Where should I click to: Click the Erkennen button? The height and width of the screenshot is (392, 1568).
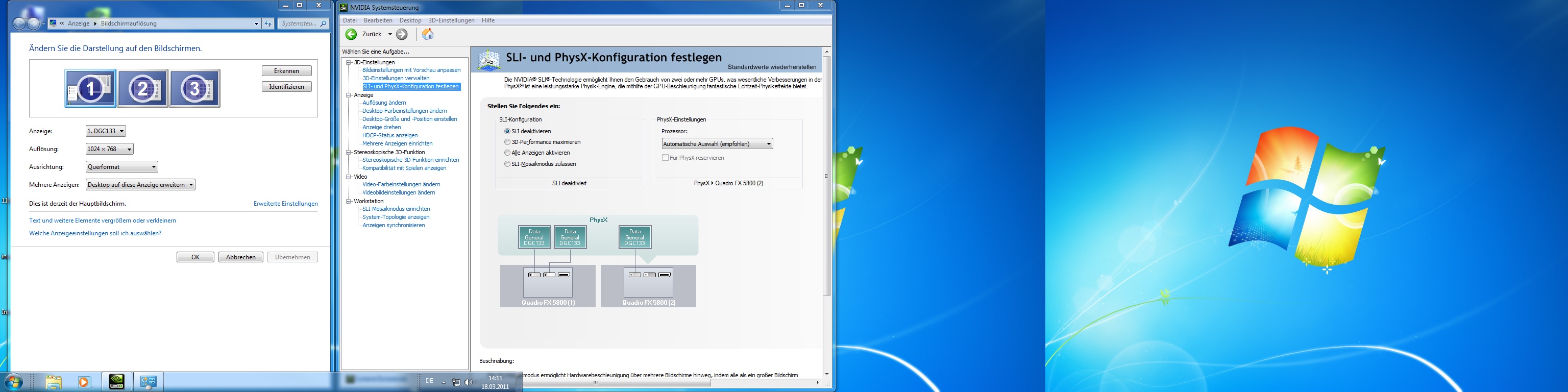(287, 70)
